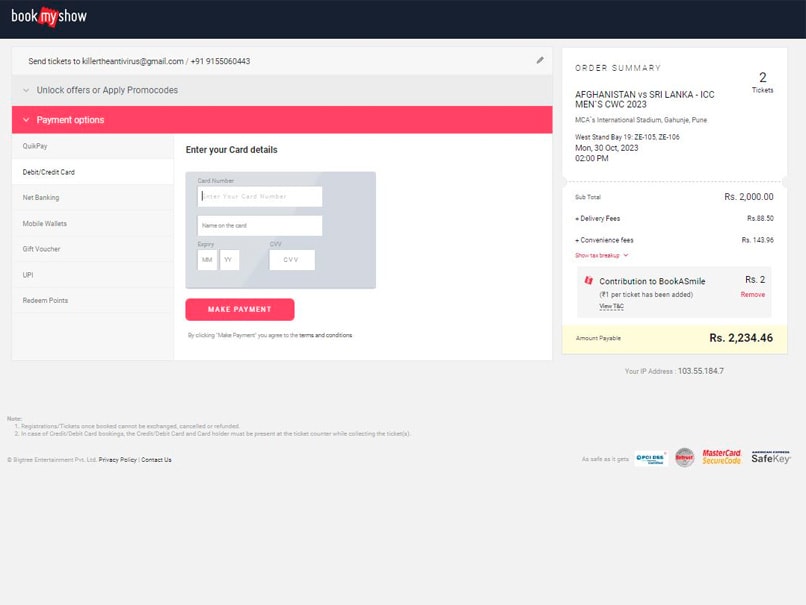This screenshot has width=806, height=605.
Task: Click the expiry year YY field
Action: (229, 260)
